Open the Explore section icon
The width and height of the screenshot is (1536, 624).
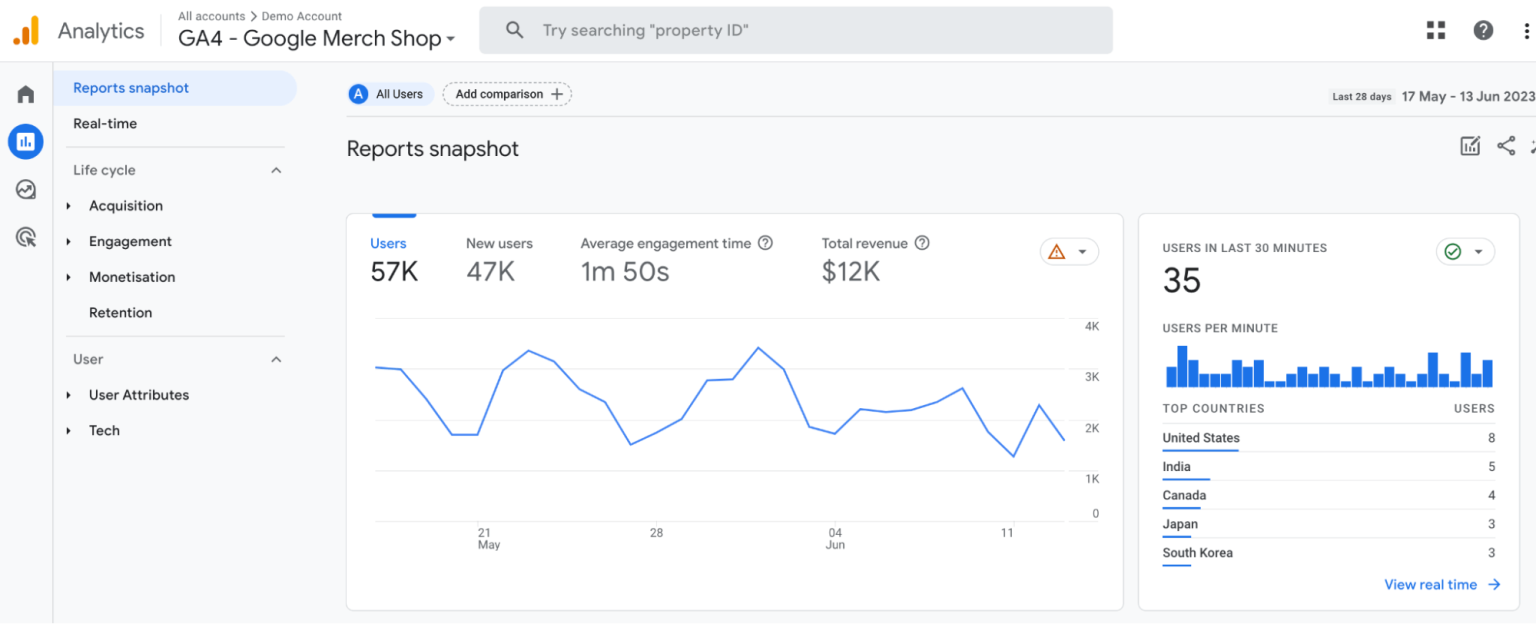click(25, 189)
